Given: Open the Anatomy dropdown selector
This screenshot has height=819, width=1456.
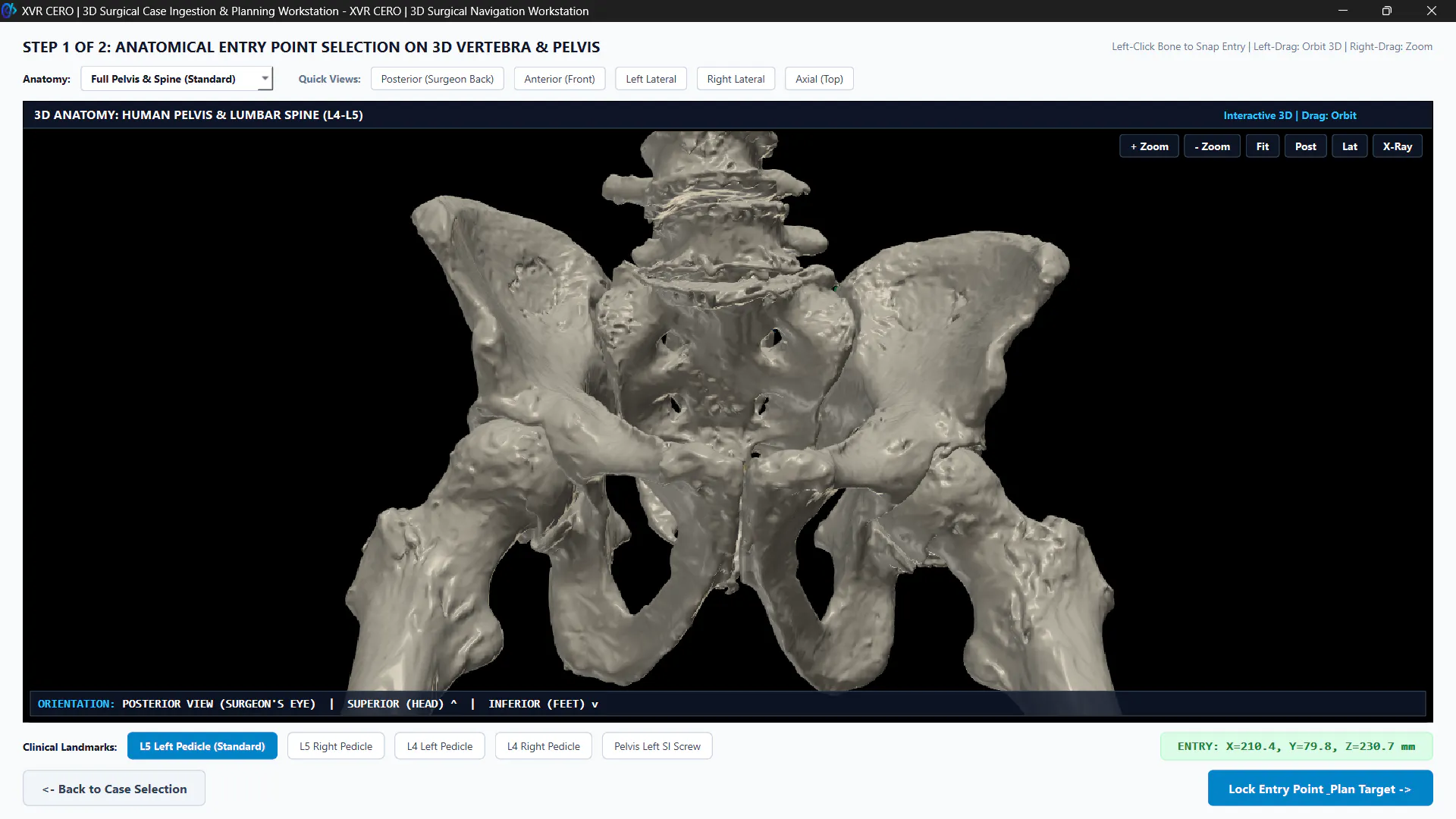Looking at the screenshot, I should 177,79.
